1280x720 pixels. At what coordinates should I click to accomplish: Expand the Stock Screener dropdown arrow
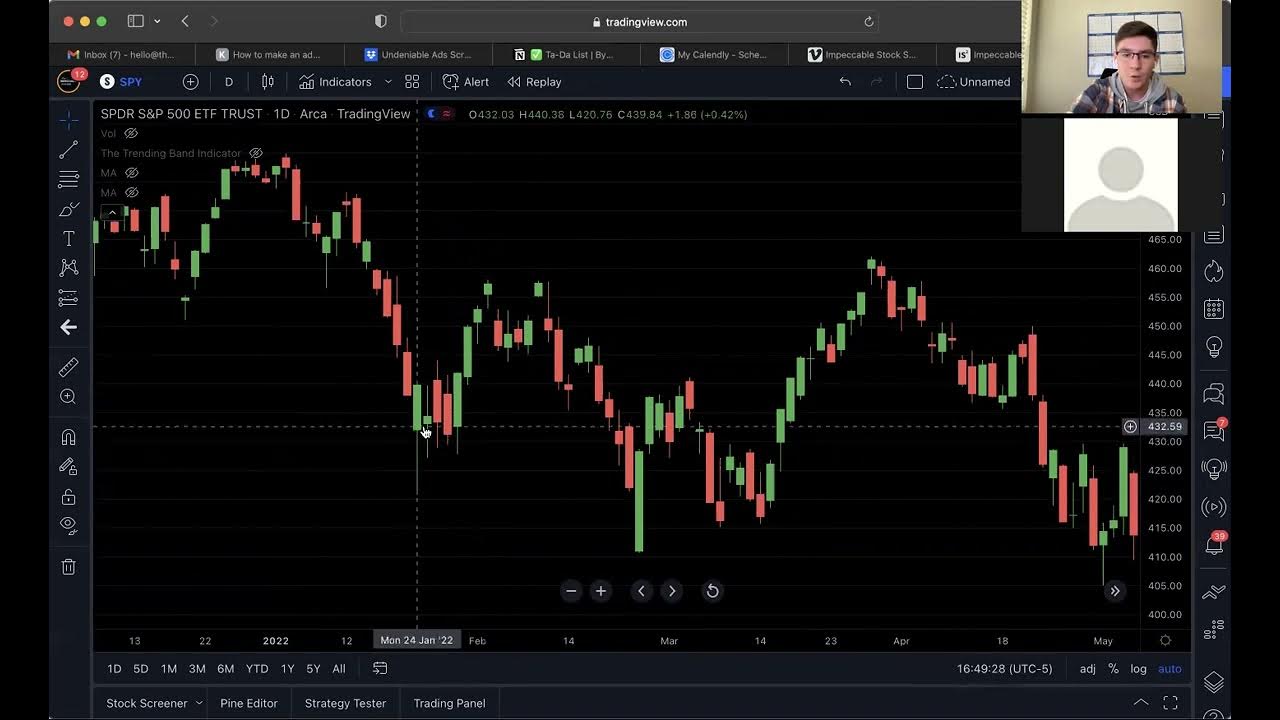pyautogui.click(x=199, y=703)
